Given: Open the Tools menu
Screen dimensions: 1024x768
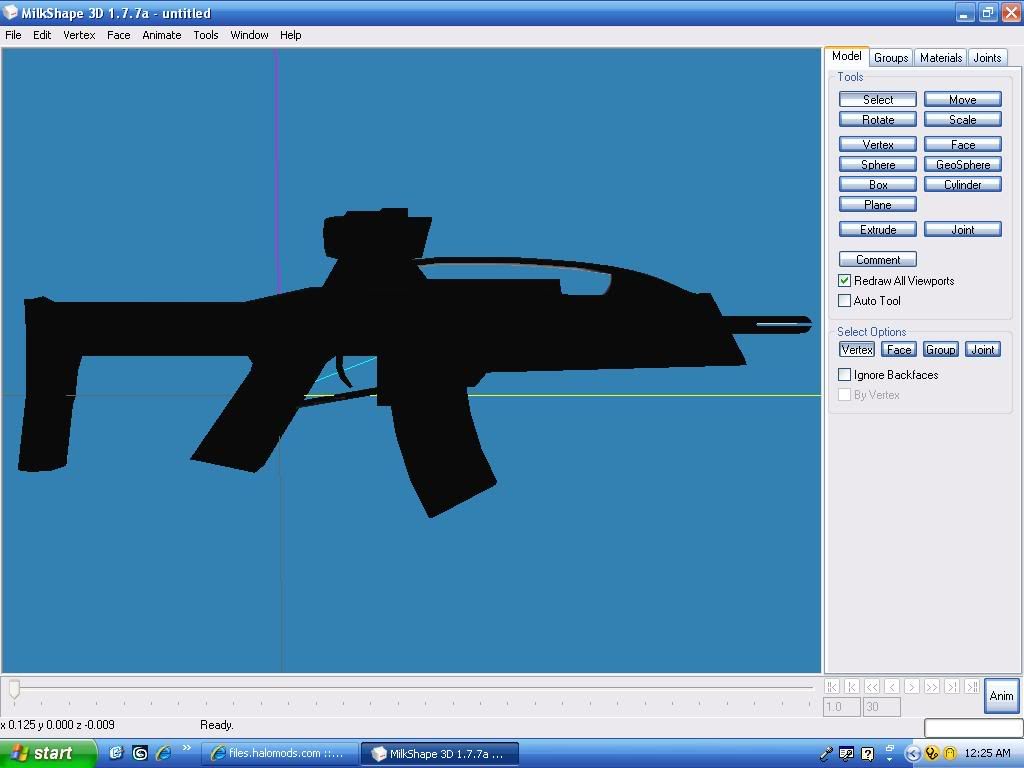Looking at the screenshot, I should pos(206,35).
